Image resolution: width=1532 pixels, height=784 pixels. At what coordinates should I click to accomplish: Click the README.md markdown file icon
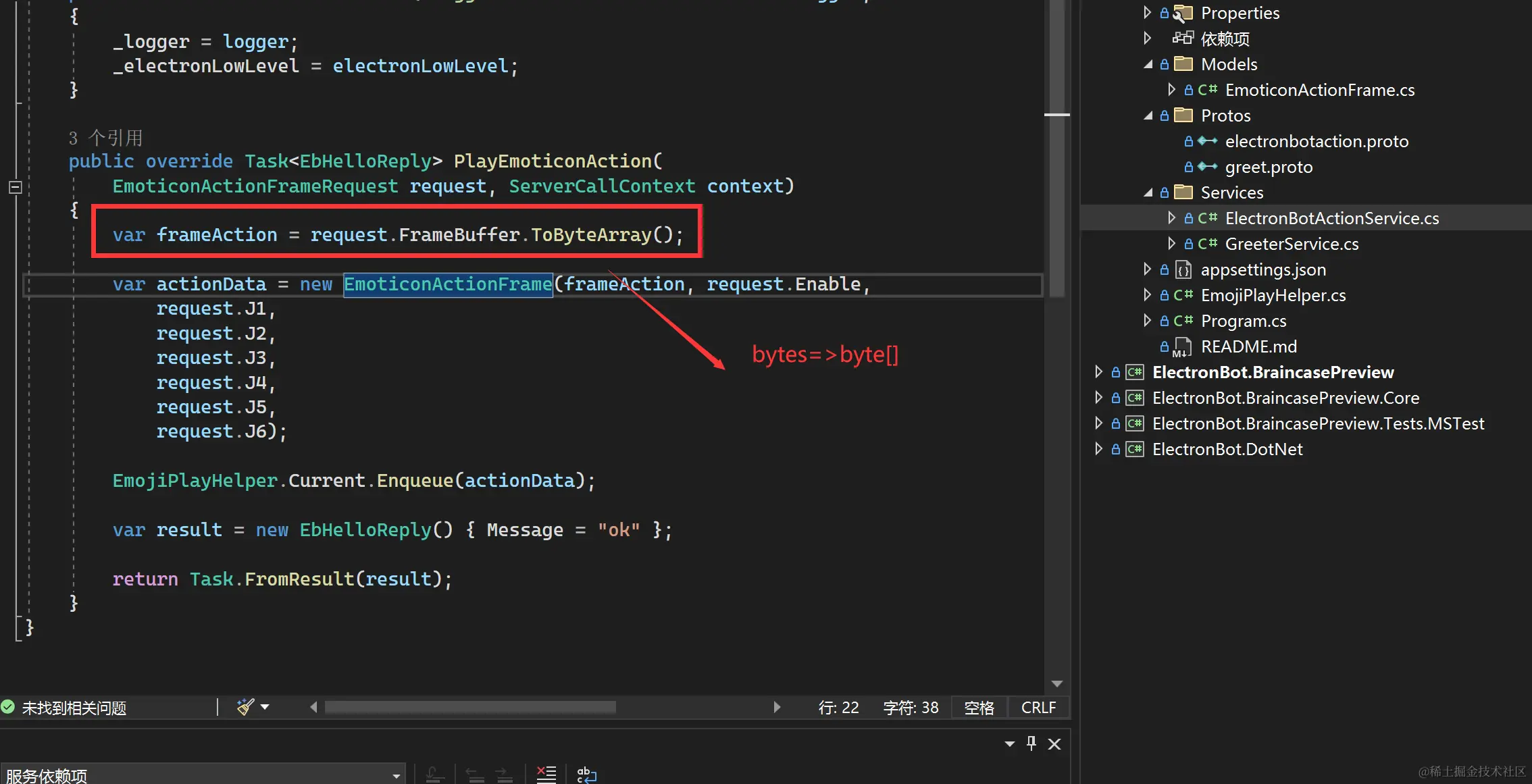click(x=1182, y=347)
